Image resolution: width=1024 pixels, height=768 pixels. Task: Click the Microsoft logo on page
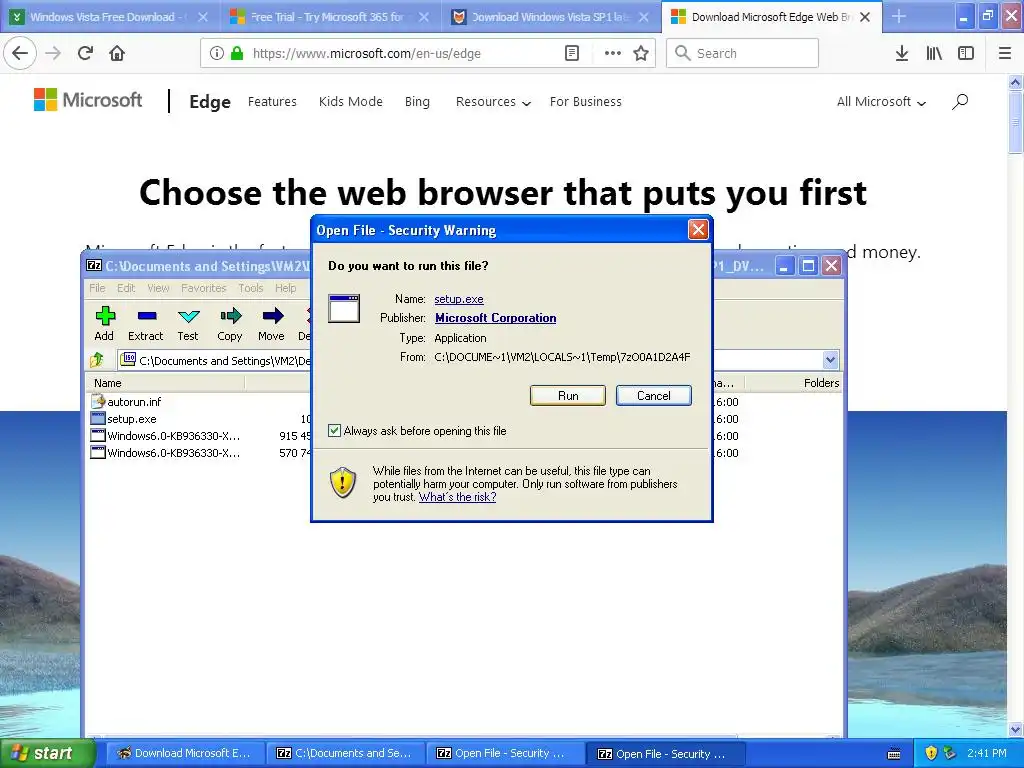click(88, 100)
